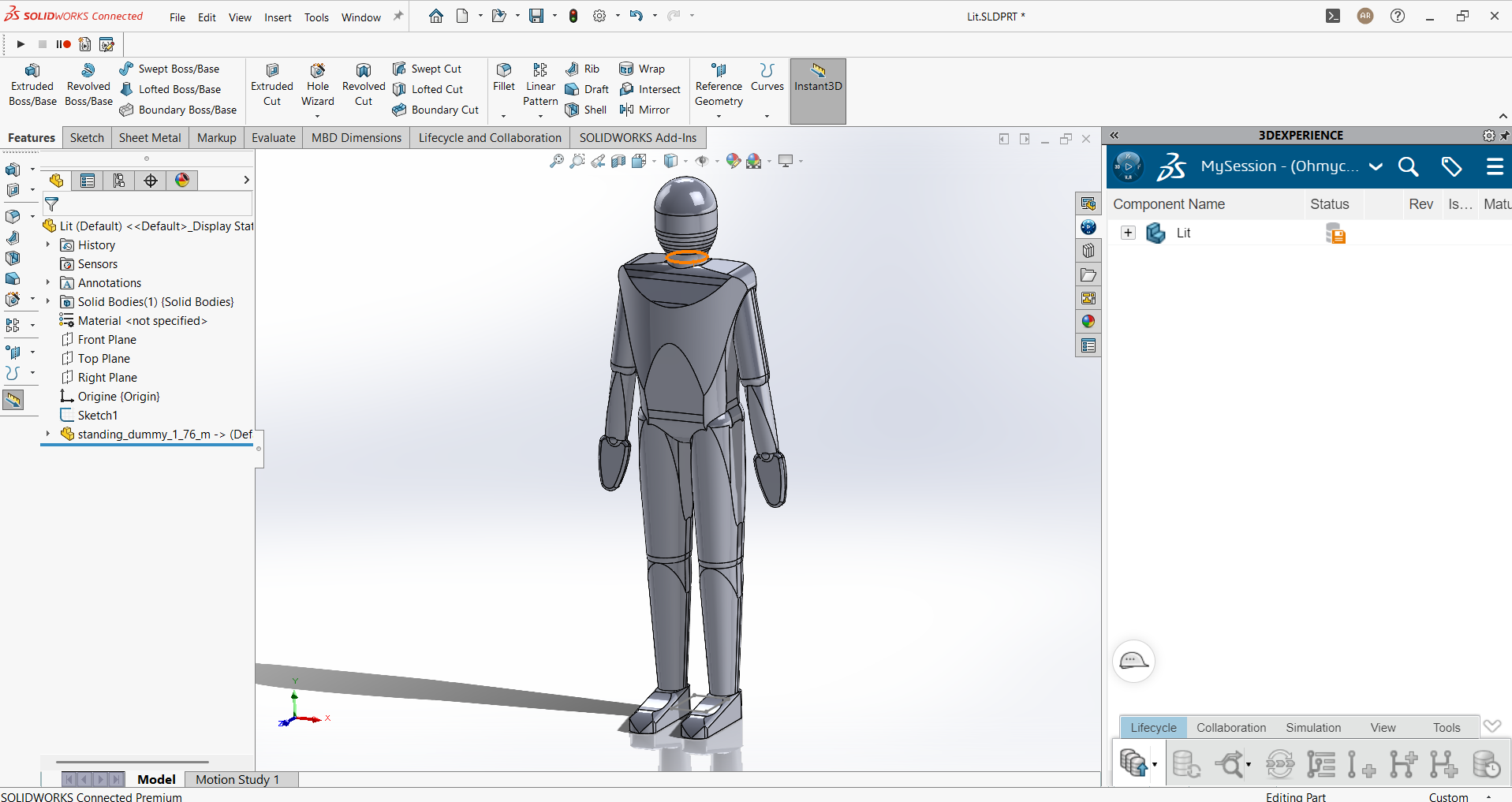Viewport: 1512px width, 802px height.
Task: Switch to the Collaboration tab
Action: click(x=1230, y=727)
